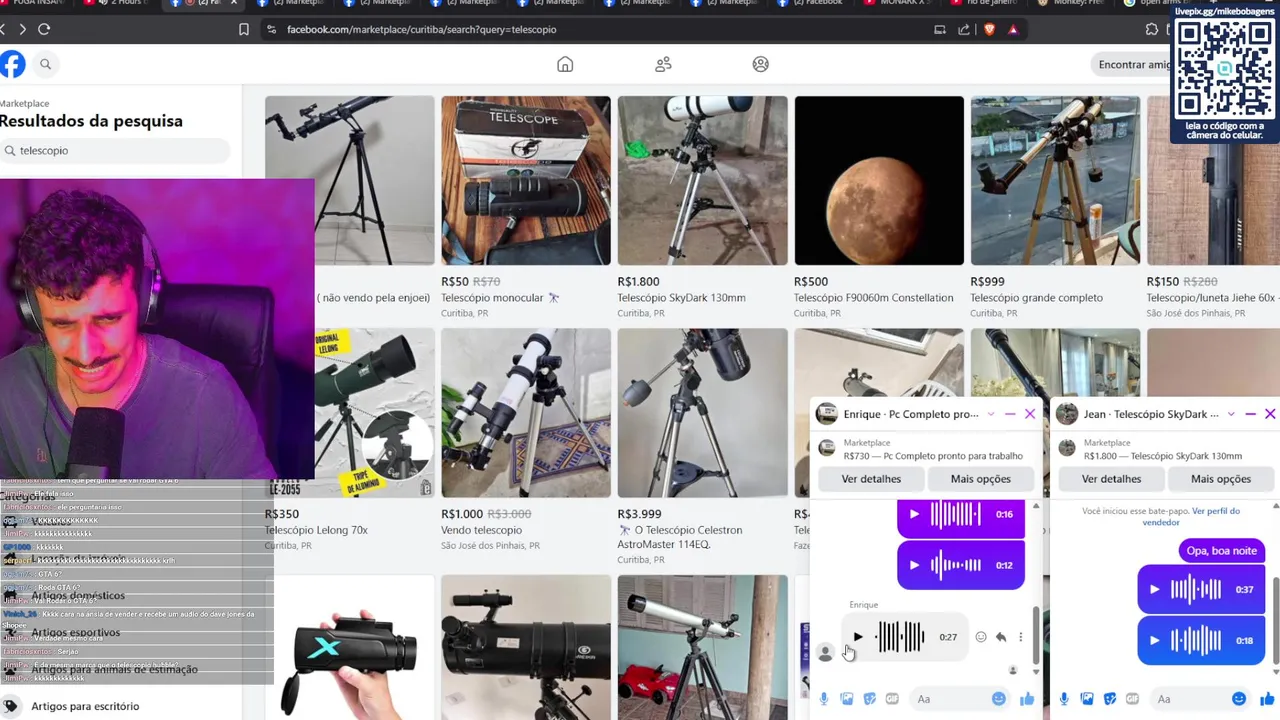The width and height of the screenshot is (1280, 720).
Task: Click Ver detalhes in Enrique chat
Action: [x=871, y=479]
